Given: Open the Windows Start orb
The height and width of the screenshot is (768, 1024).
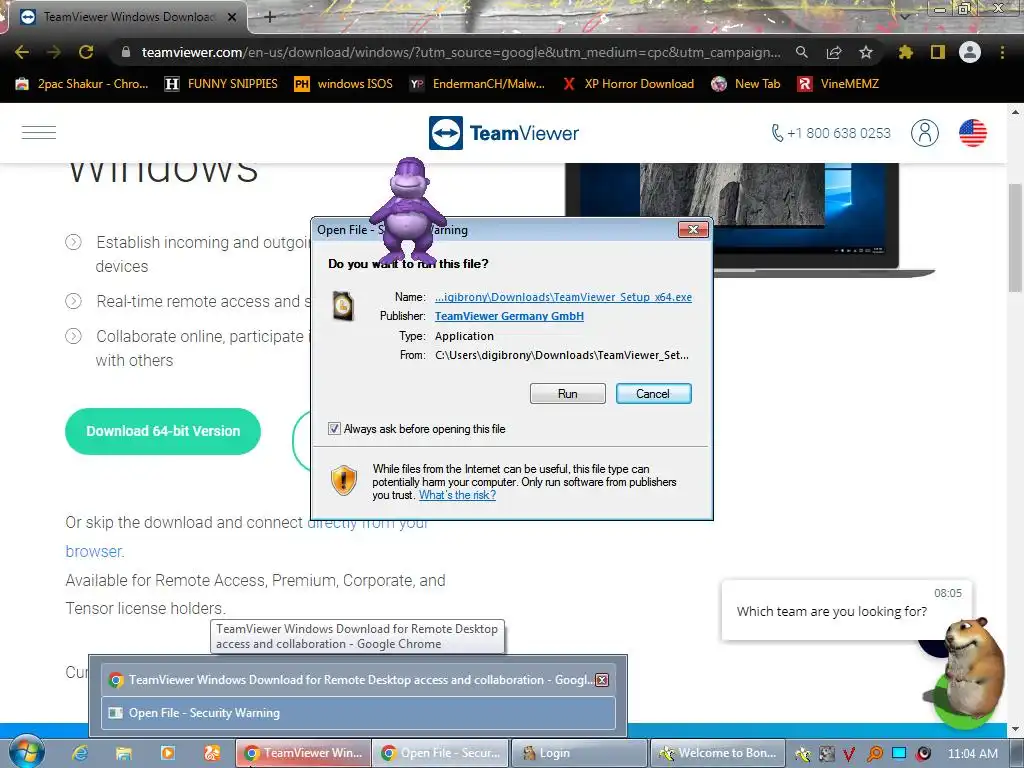Looking at the screenshot, I should click(x=26, y=752).
